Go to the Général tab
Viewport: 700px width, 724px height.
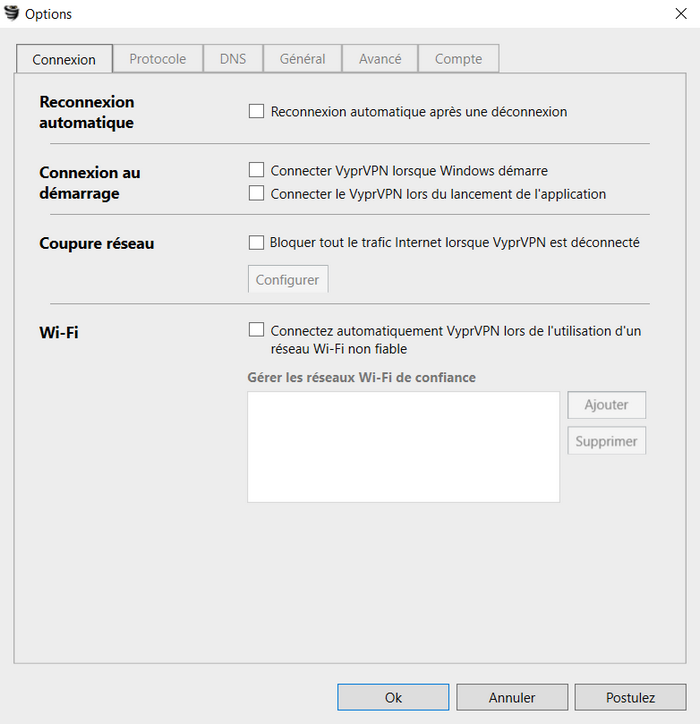(302, 59)
